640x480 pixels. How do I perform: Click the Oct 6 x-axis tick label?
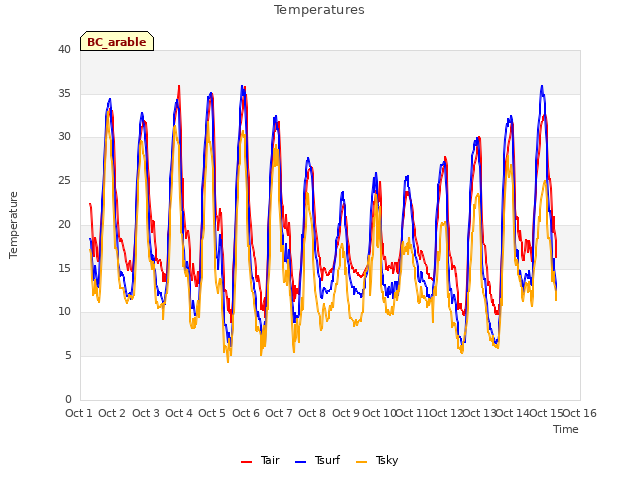click(x=246, y=413)
